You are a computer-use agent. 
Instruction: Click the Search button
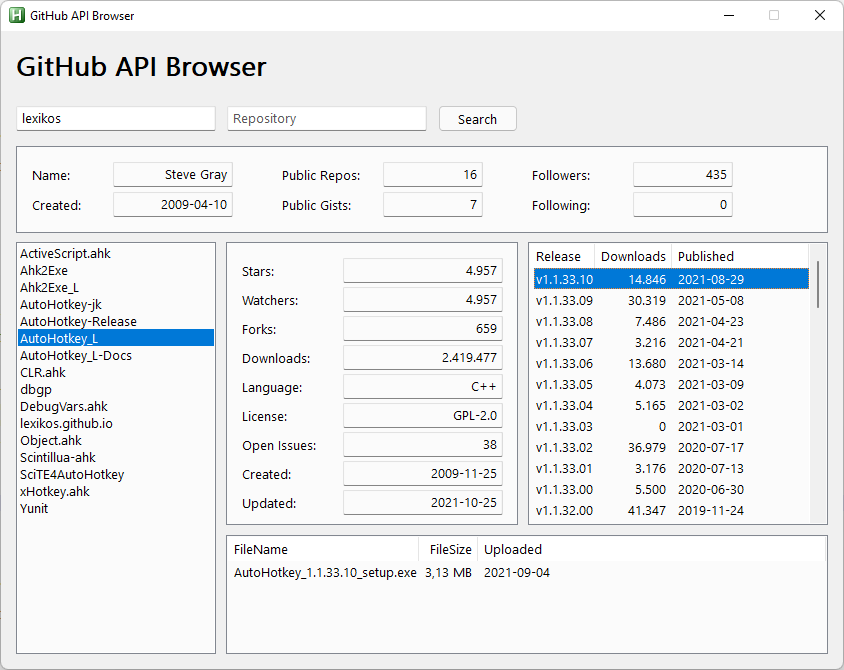[x=477, y=119]
